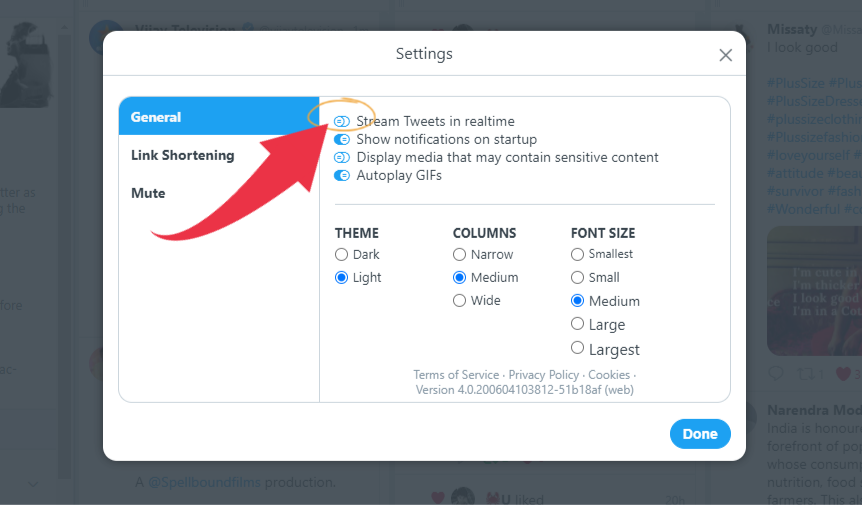This screenshot has height=505, width=862.
Task: Toggle sensitive content media display switch
Action: (342, 158)
